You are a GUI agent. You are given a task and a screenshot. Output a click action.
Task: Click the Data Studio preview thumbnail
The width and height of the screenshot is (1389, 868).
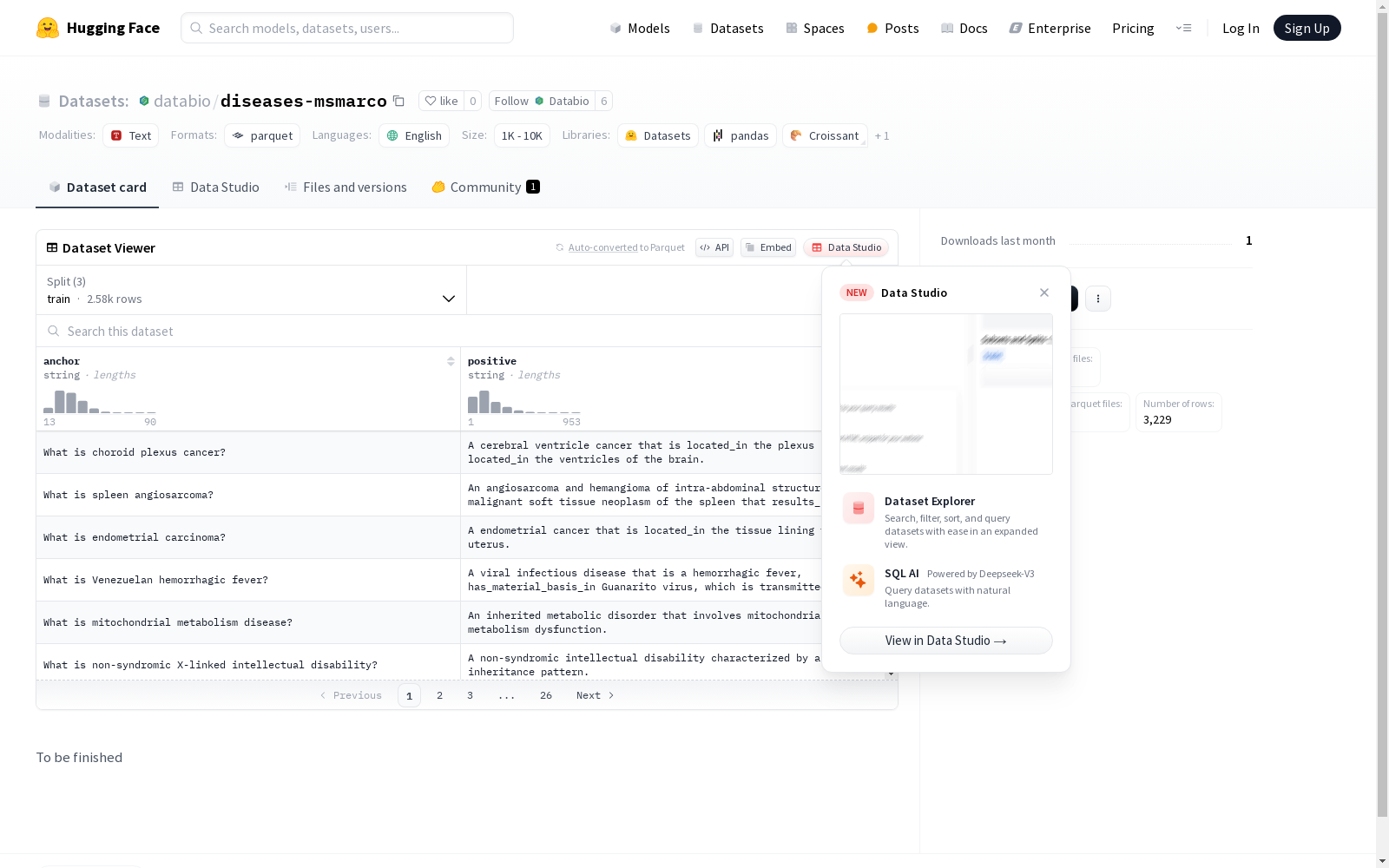(946, 394)
